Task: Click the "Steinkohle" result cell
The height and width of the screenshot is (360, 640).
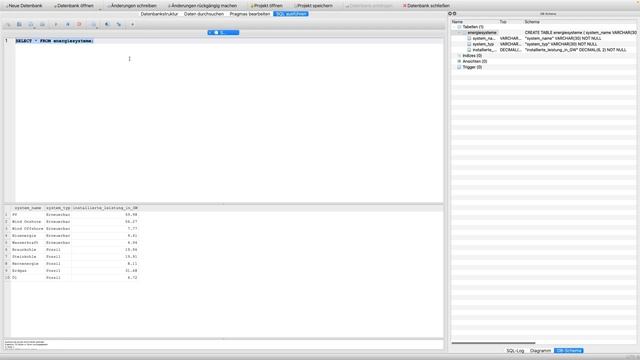Action: click(27, 257)
